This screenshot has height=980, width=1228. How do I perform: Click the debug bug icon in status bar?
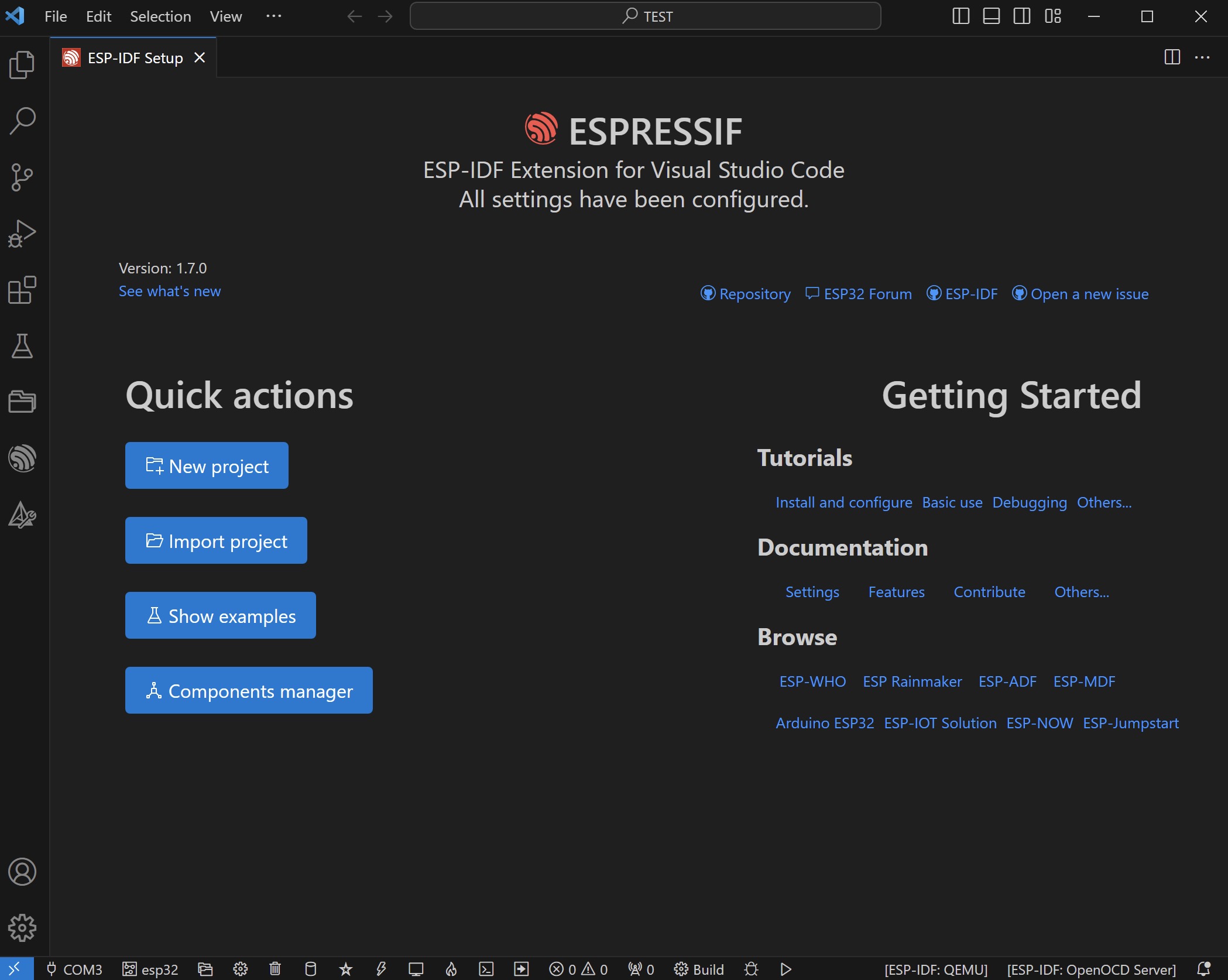coord(752,969)
